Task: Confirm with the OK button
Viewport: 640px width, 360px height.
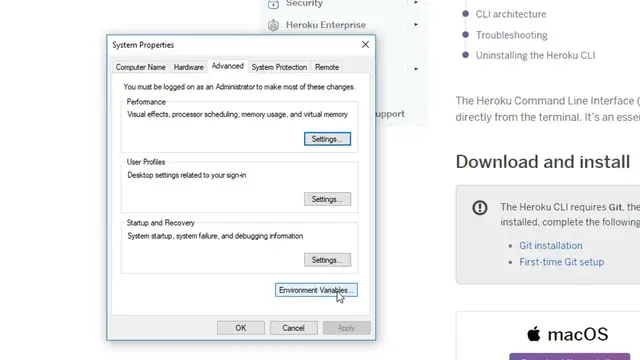Action: (x=241, y=328)
